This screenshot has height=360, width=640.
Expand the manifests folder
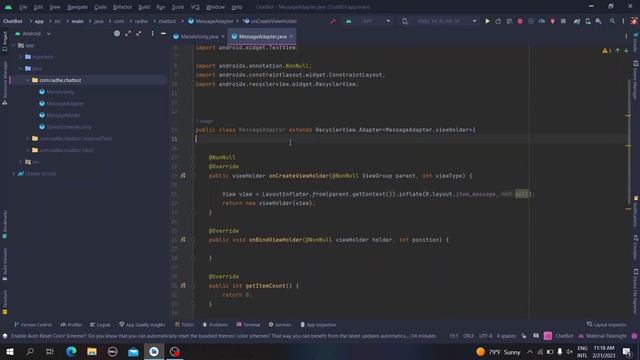pyautogui.click(x=21, y=57)
